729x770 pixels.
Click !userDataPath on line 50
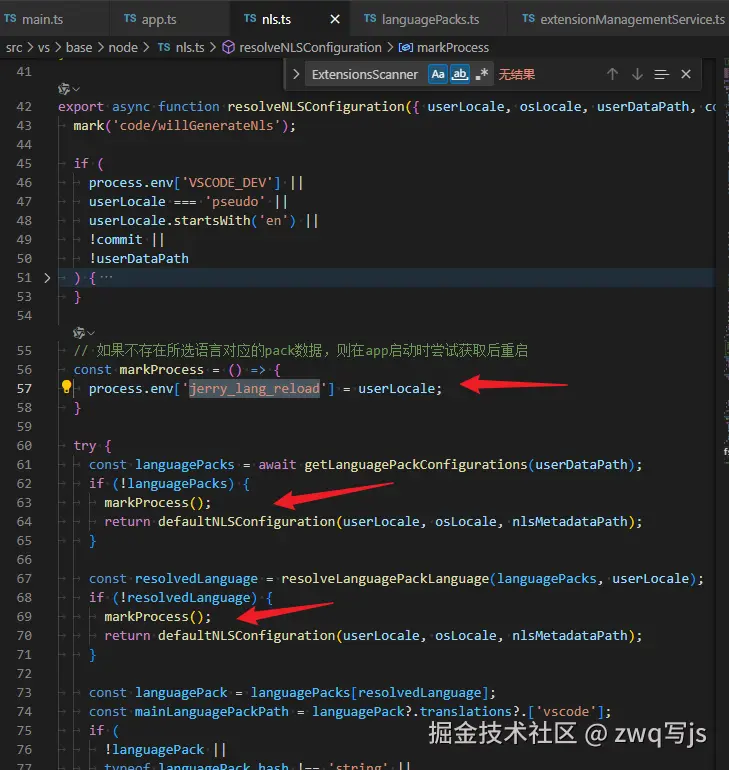(138, 258)
